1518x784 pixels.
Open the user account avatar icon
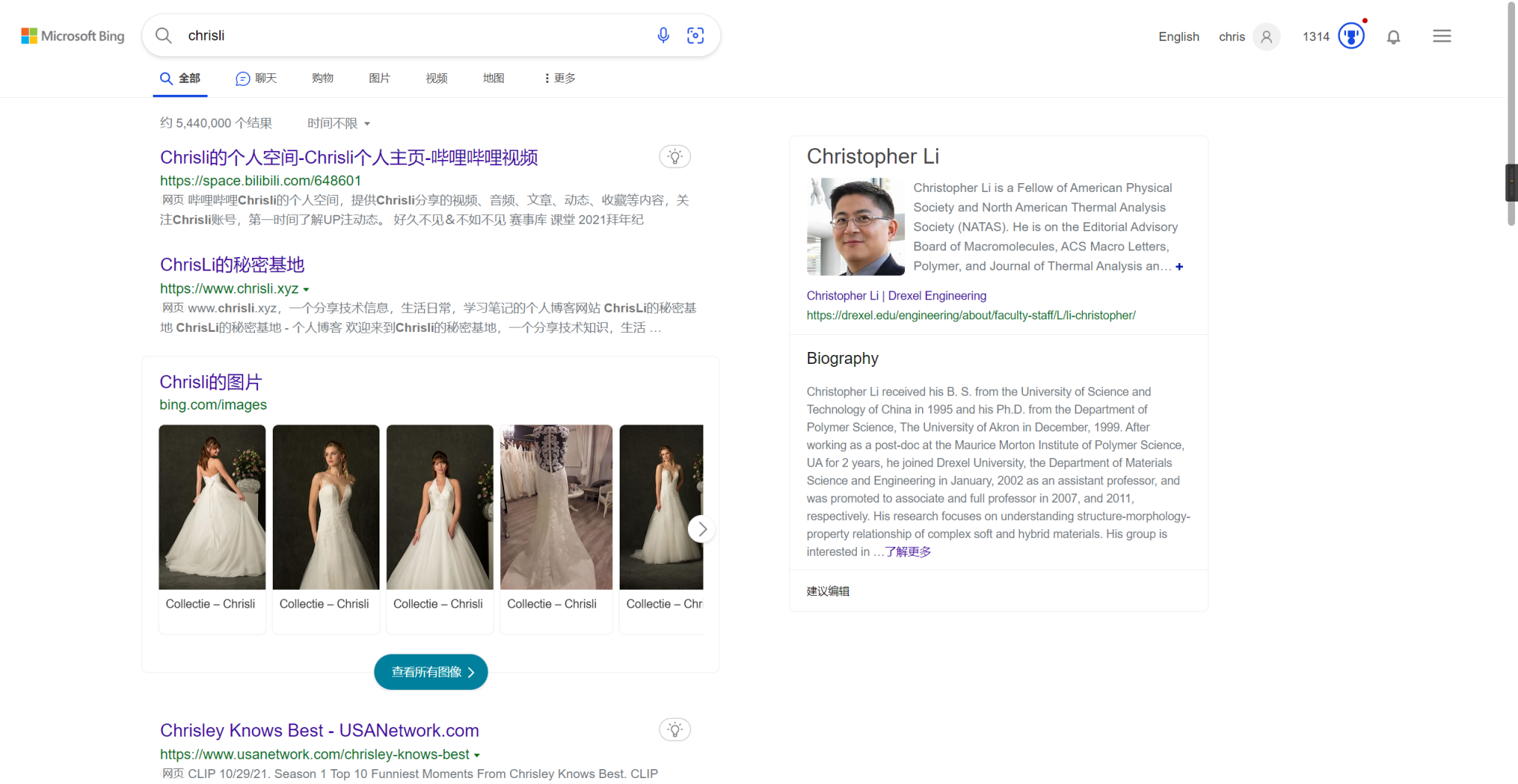pos(1267,36)
